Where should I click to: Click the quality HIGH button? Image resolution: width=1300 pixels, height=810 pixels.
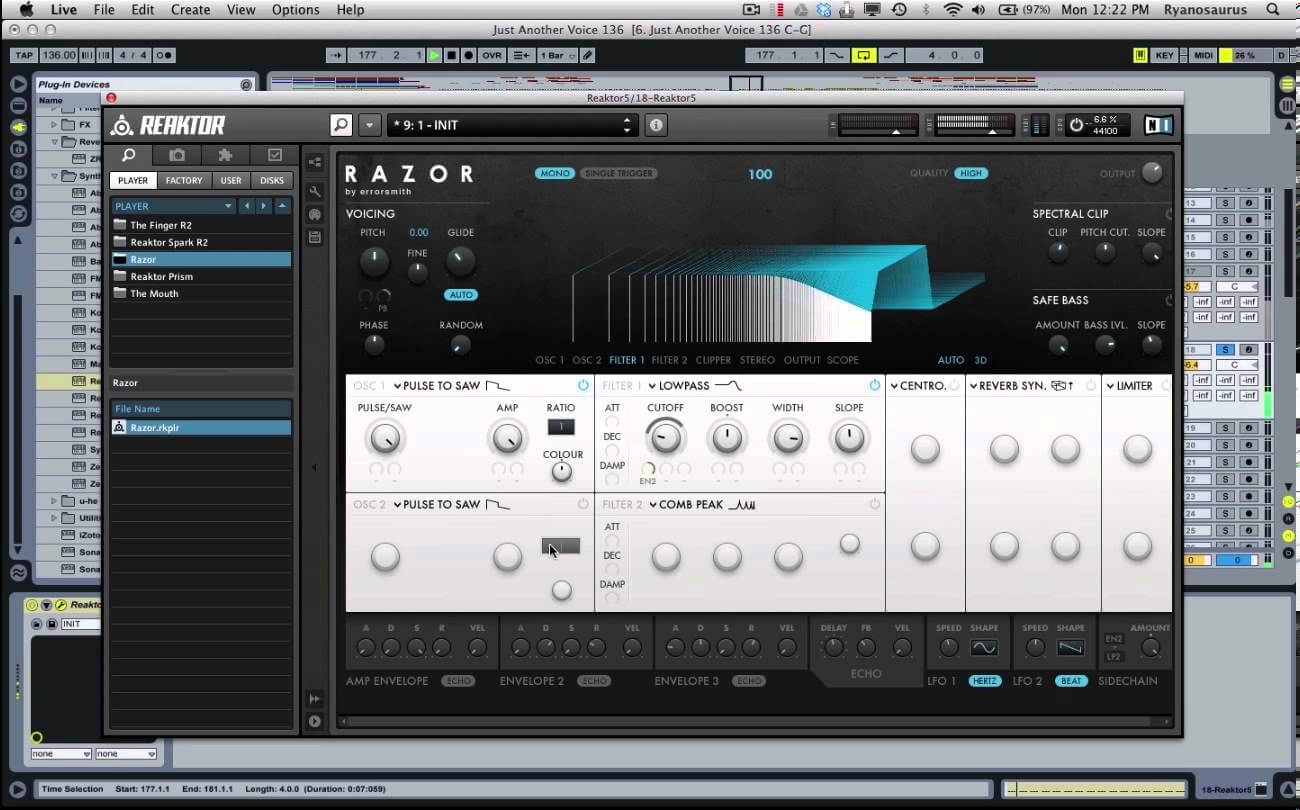(971, 173)
